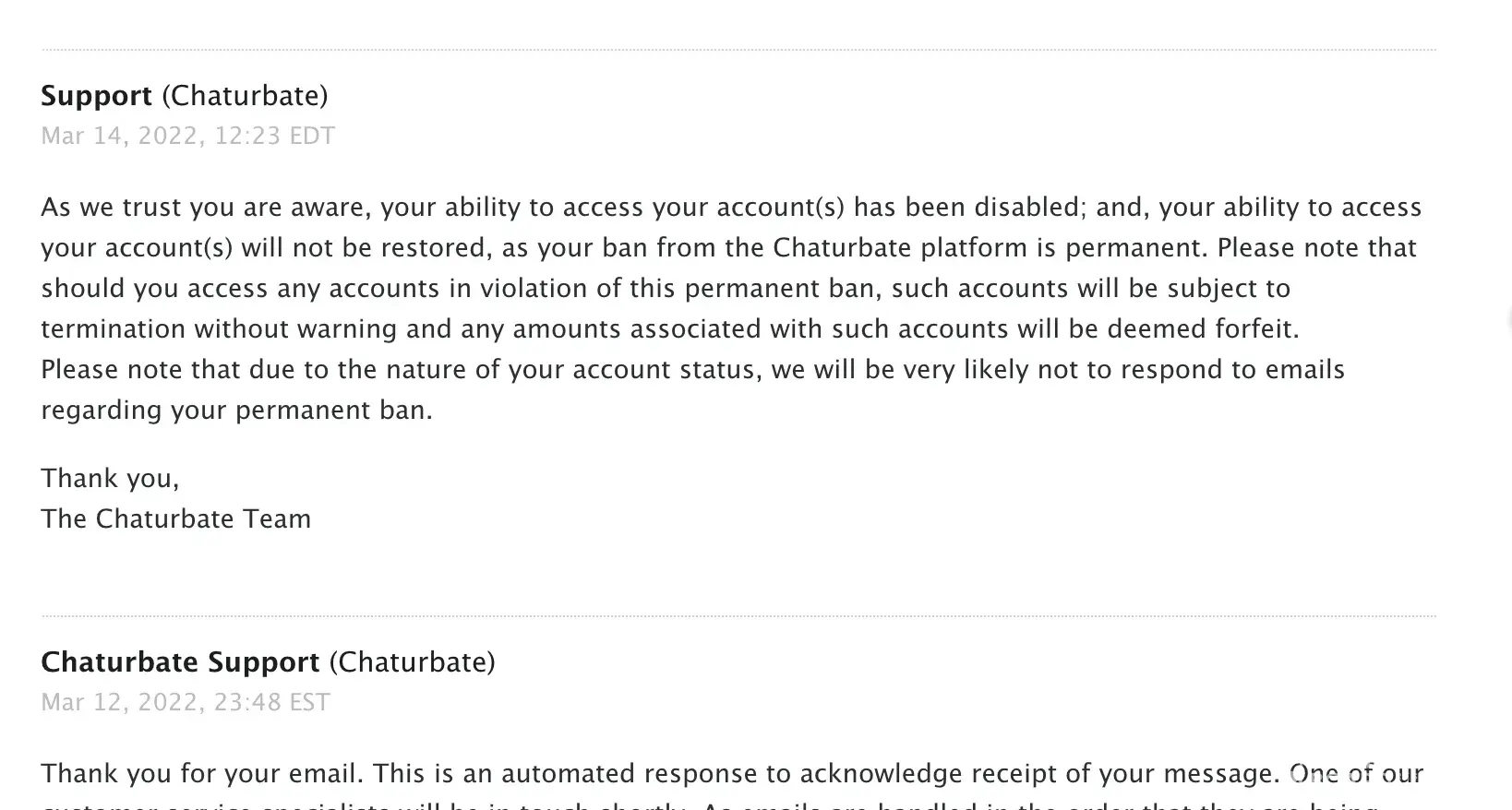Click the line beginning "Please note that due"
This screenshot has width=1512, height=810.
pyautogui.click(x=692, y=370)
